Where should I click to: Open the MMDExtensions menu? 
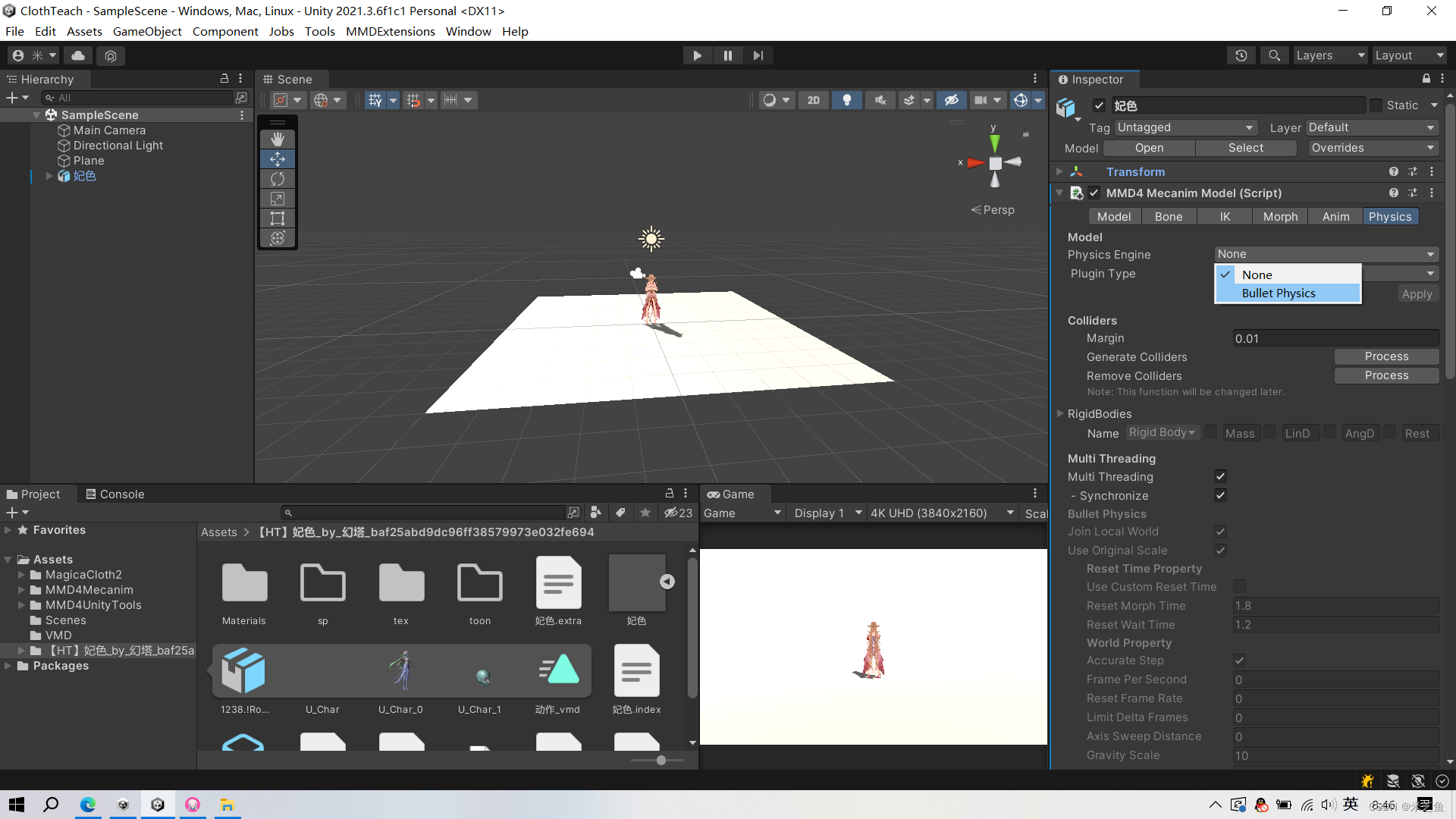[x=390, y=31]
